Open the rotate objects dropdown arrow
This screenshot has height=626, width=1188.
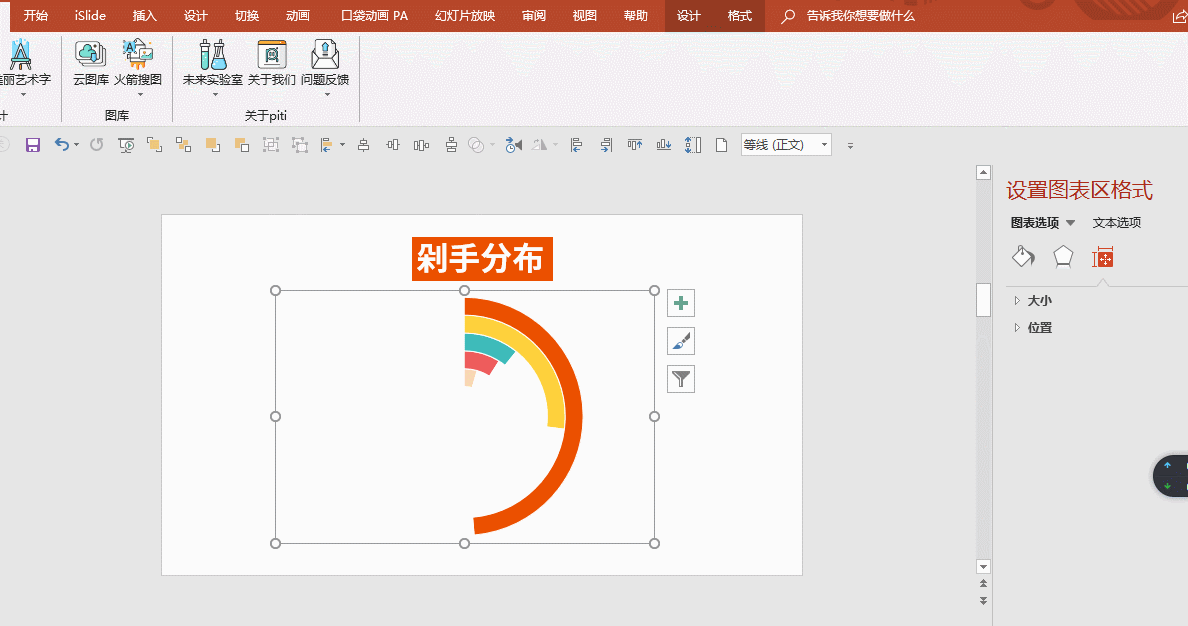tap(555, 145)
